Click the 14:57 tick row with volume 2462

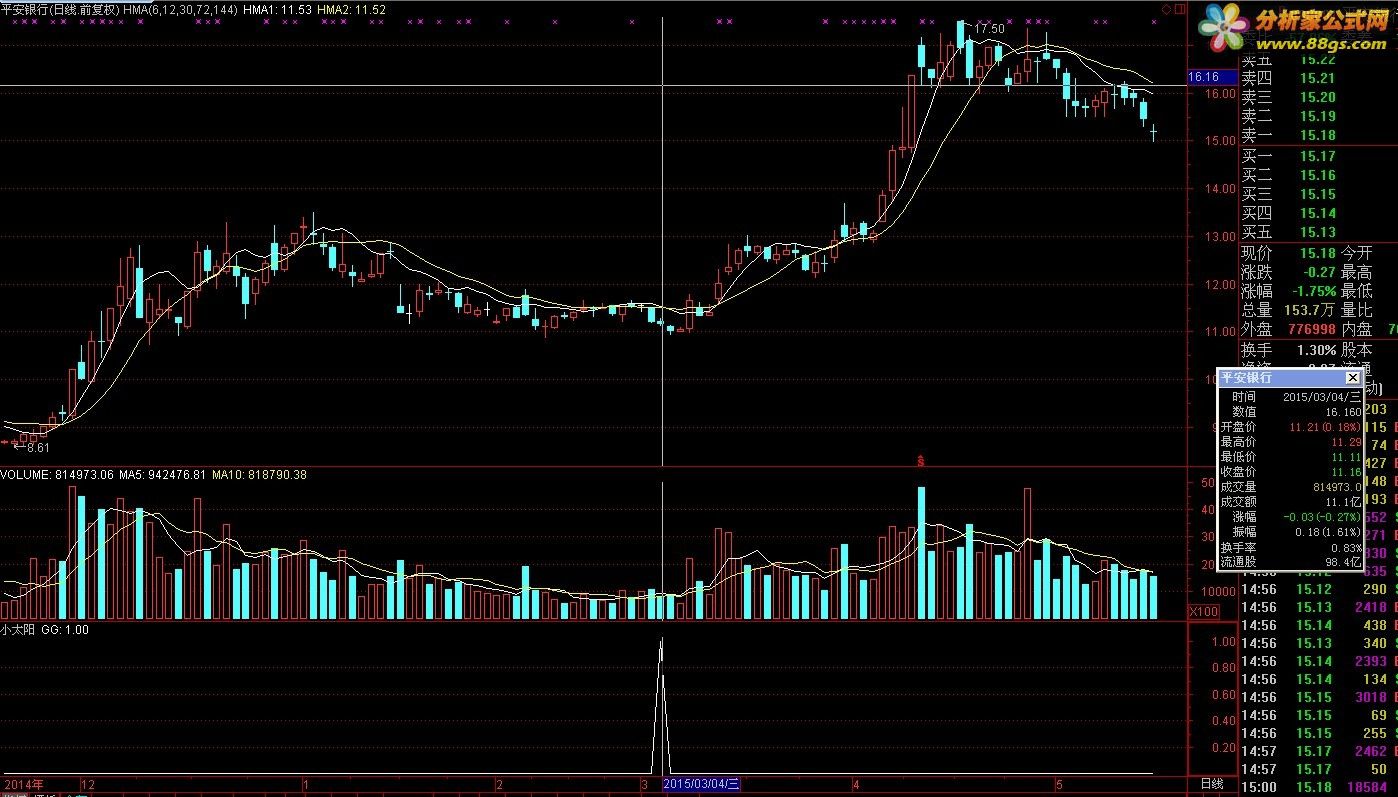click(x=1318, y=751)
